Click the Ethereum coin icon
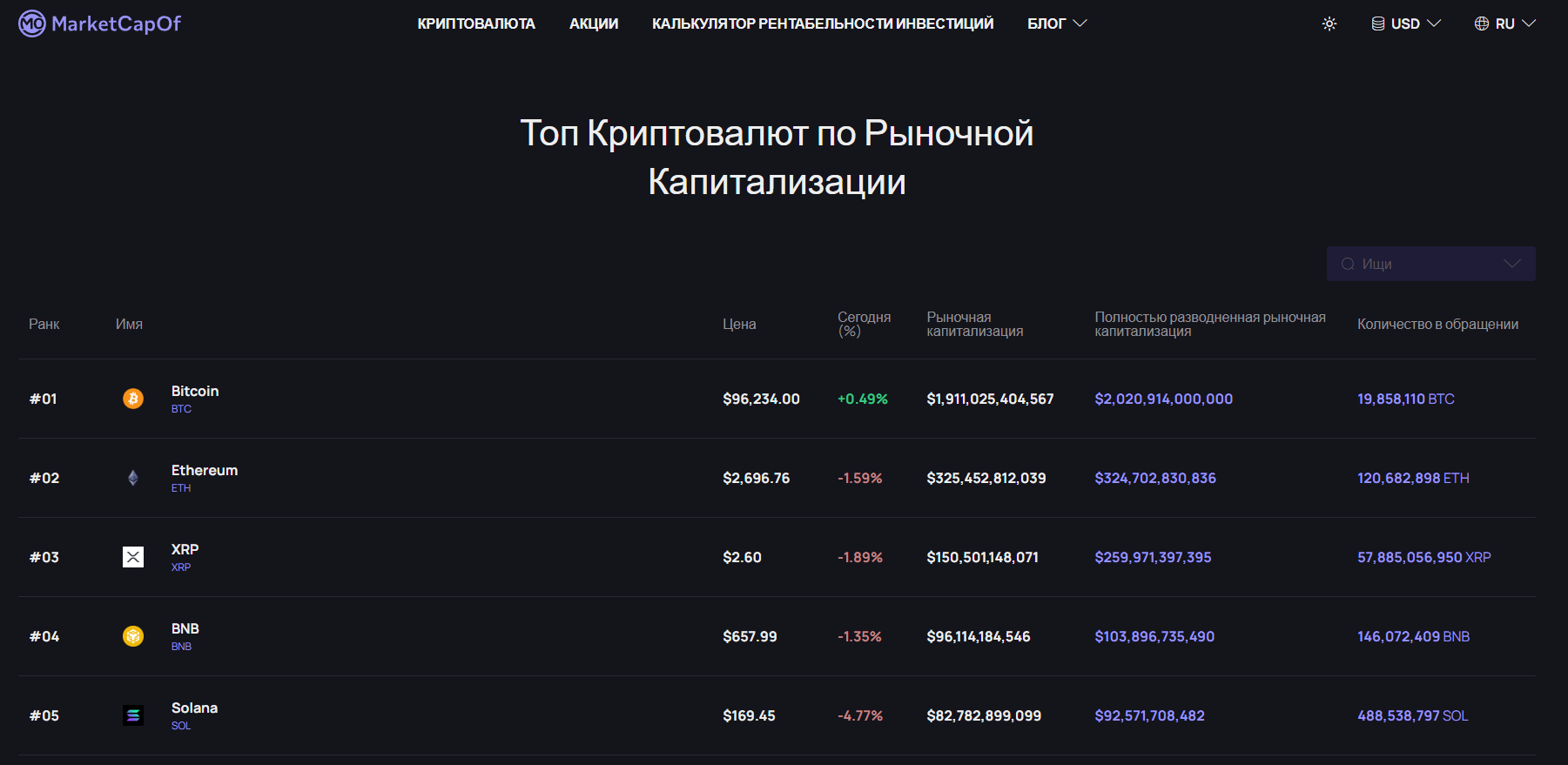This screenshot has width=1568, height=765. click(133, 478)
